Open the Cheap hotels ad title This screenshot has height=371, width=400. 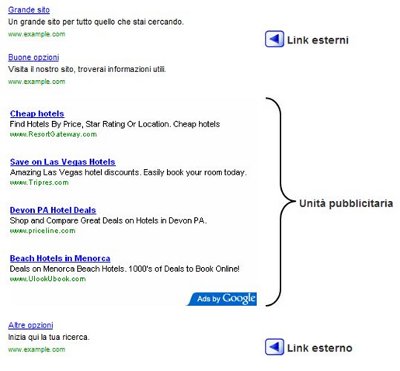point(37,114)
